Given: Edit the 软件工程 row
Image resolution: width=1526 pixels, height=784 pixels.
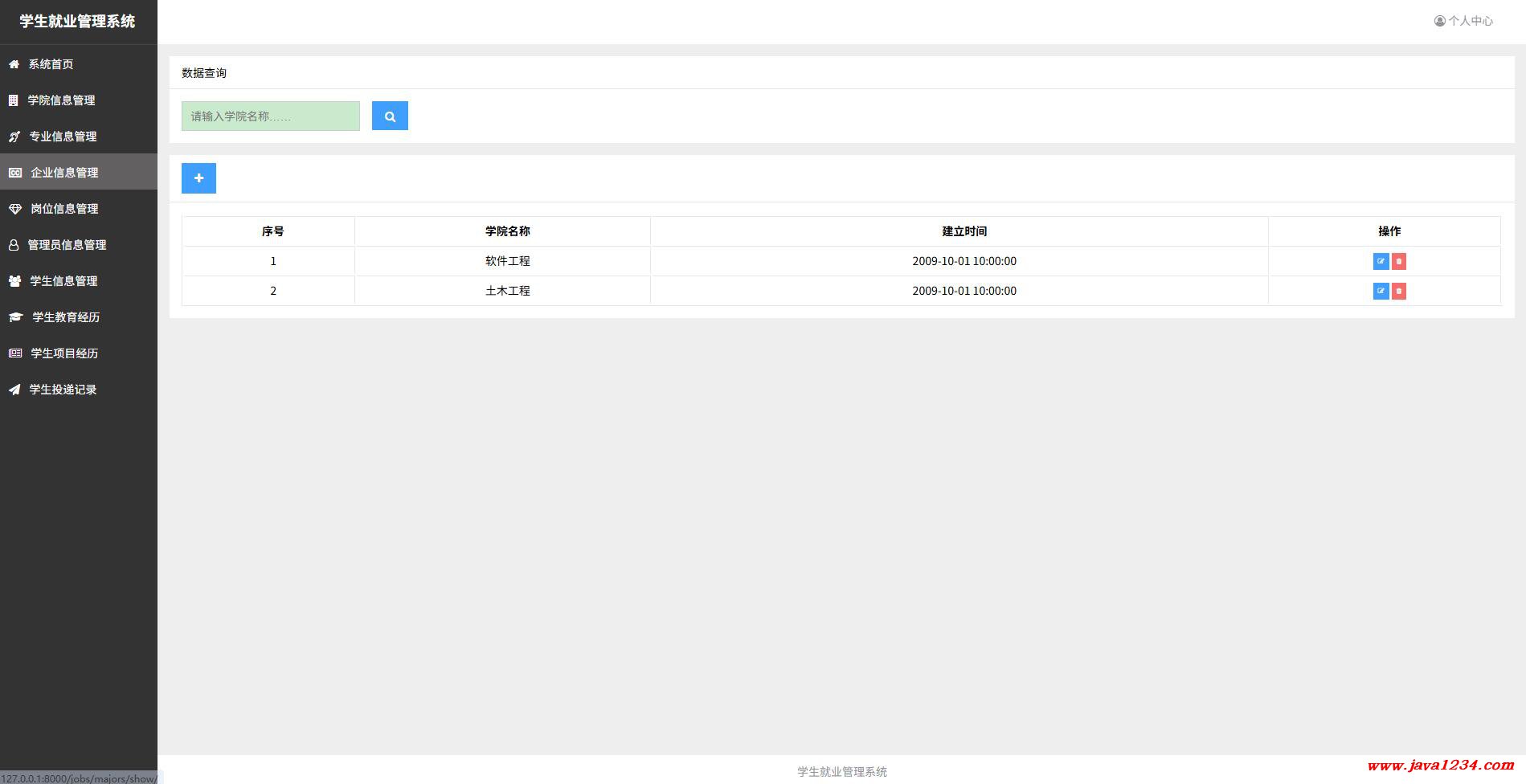Looking at the screenshot, I should 1381,261.
